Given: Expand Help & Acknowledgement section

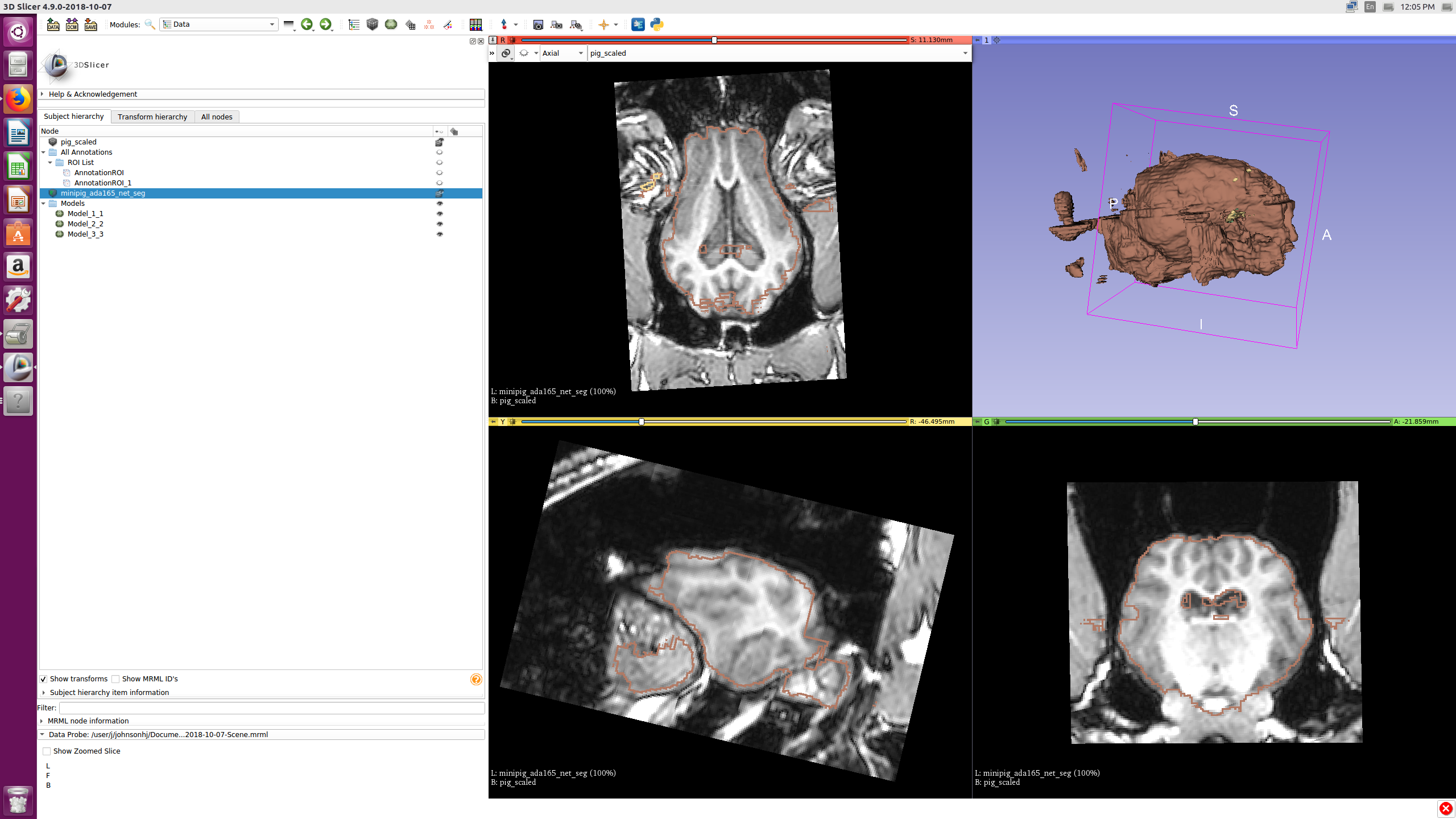Looking at the screenshot, I should click(x=93, y=94).
